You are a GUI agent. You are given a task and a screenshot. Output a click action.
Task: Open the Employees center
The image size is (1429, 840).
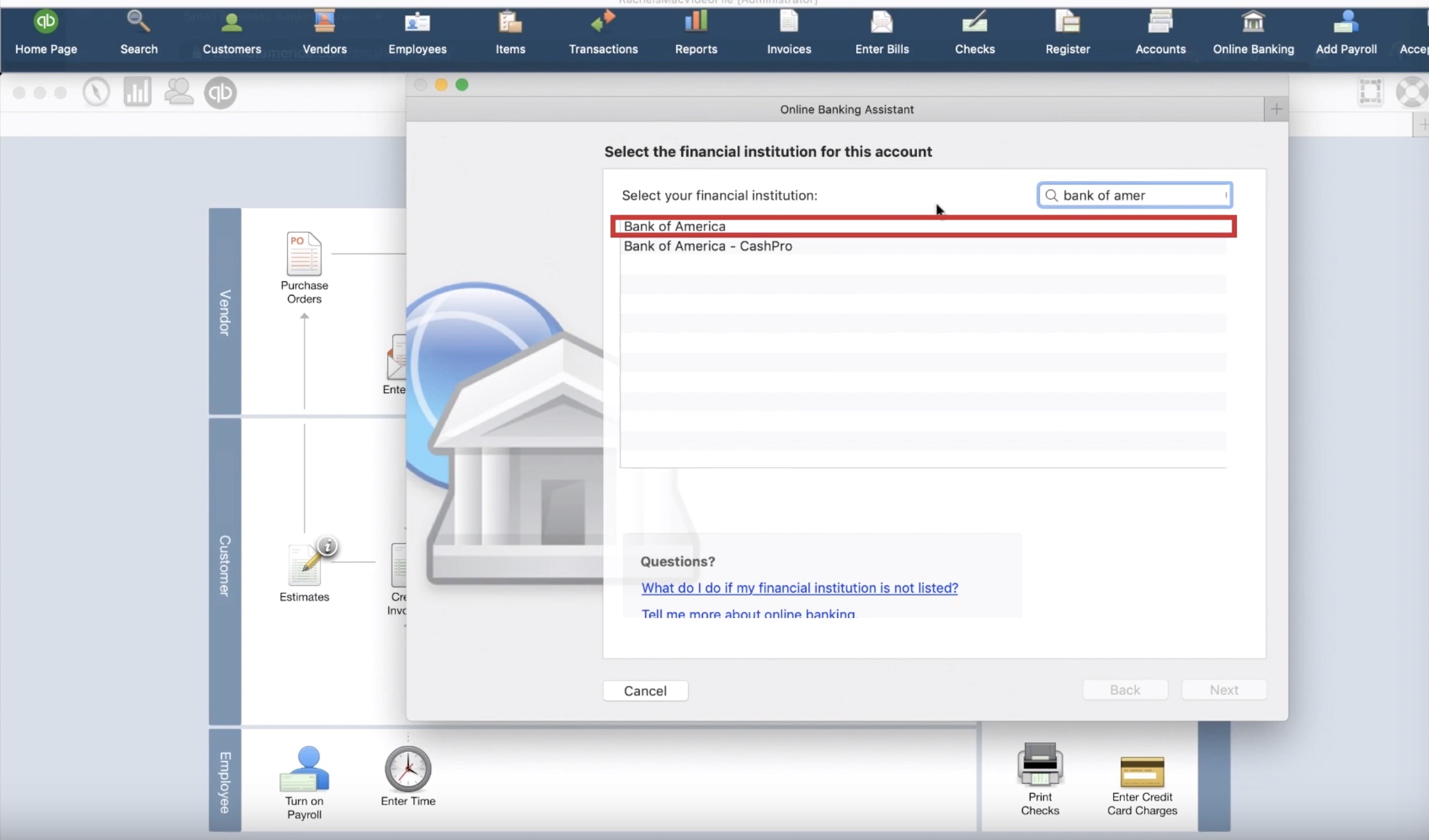click(418, 33)
